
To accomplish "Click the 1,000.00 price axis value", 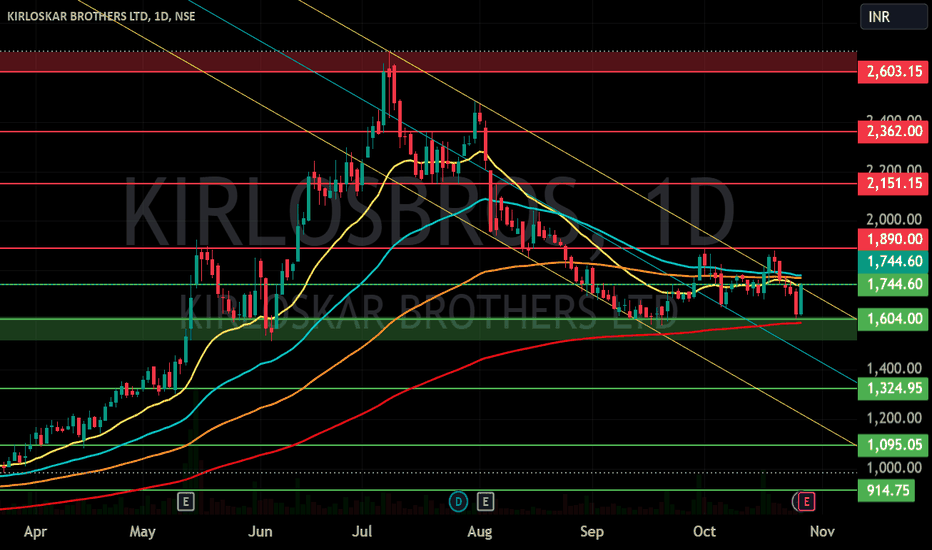I will tap(894, 468).
